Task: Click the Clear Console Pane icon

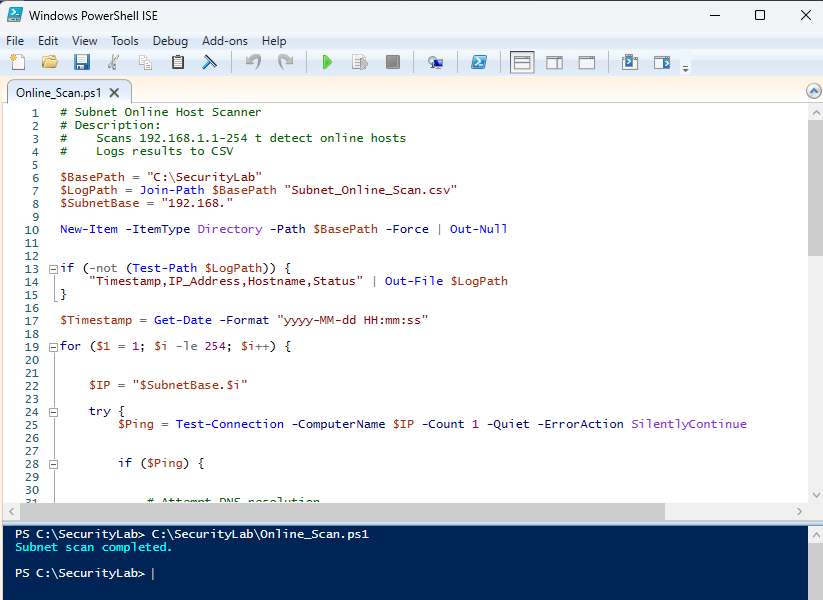Action: tap(210, 63)
